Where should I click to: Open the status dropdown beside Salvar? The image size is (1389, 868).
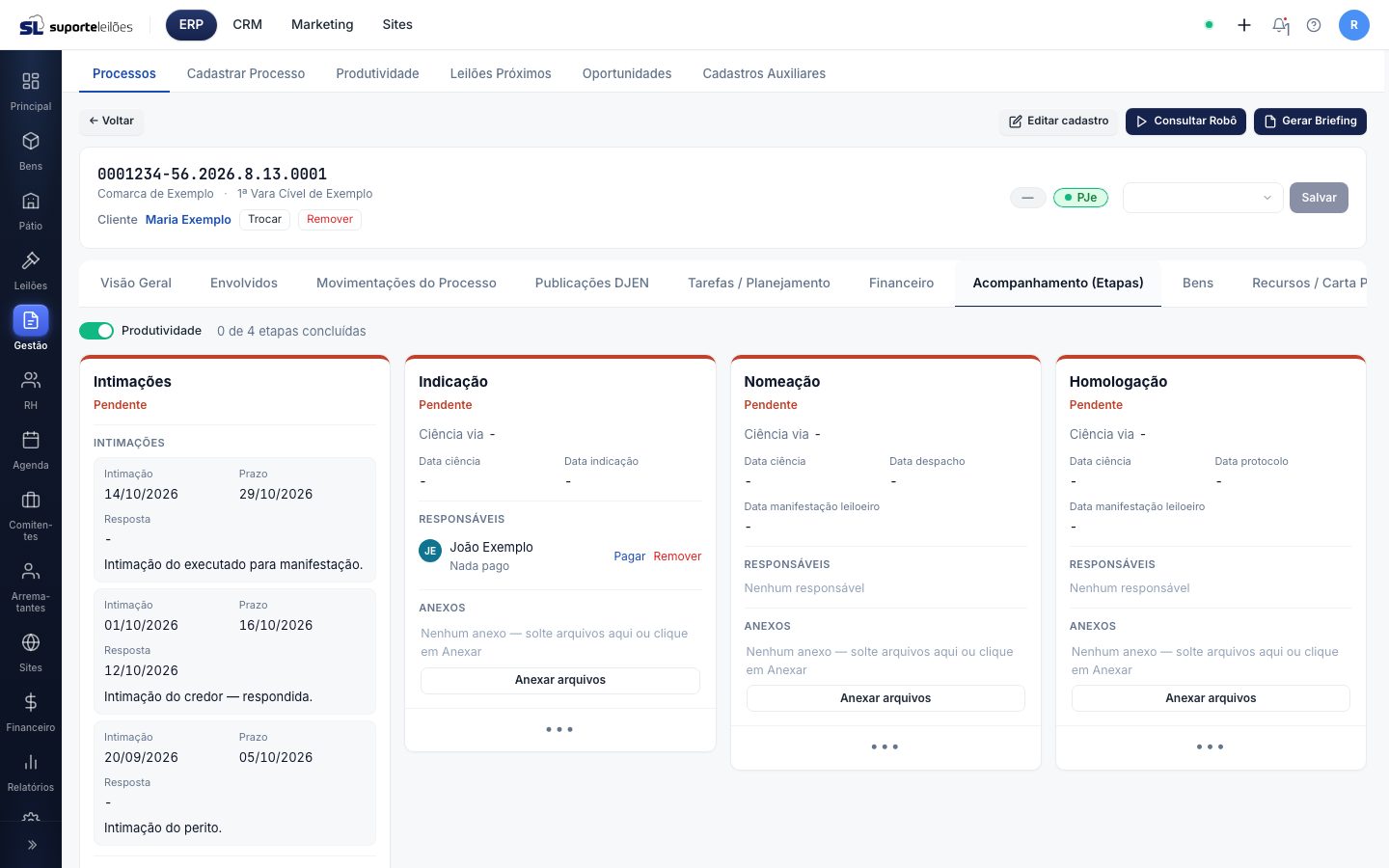coord(1203,198)
